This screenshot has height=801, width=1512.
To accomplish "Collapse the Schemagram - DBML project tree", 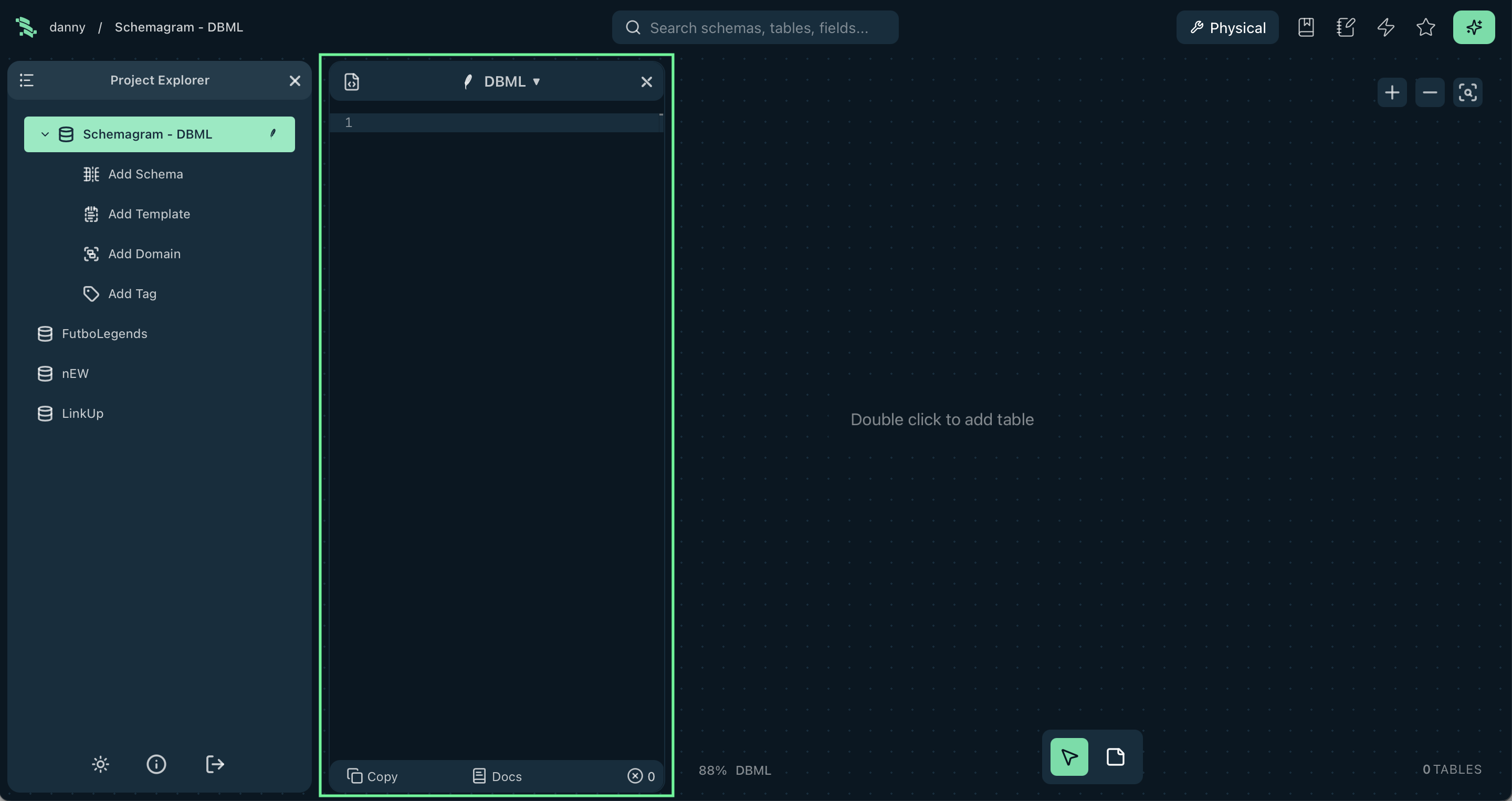I will coord(45,134).
